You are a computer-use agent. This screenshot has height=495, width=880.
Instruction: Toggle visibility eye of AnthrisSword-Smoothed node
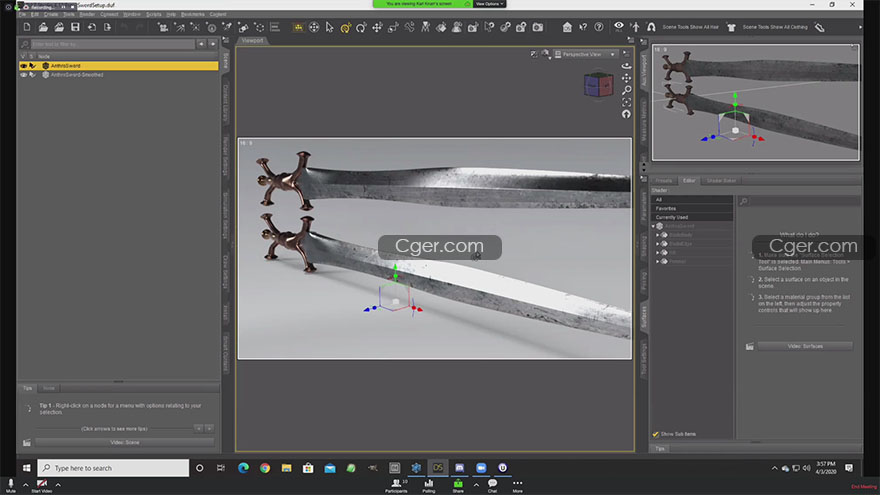click(x=24, y=75)
